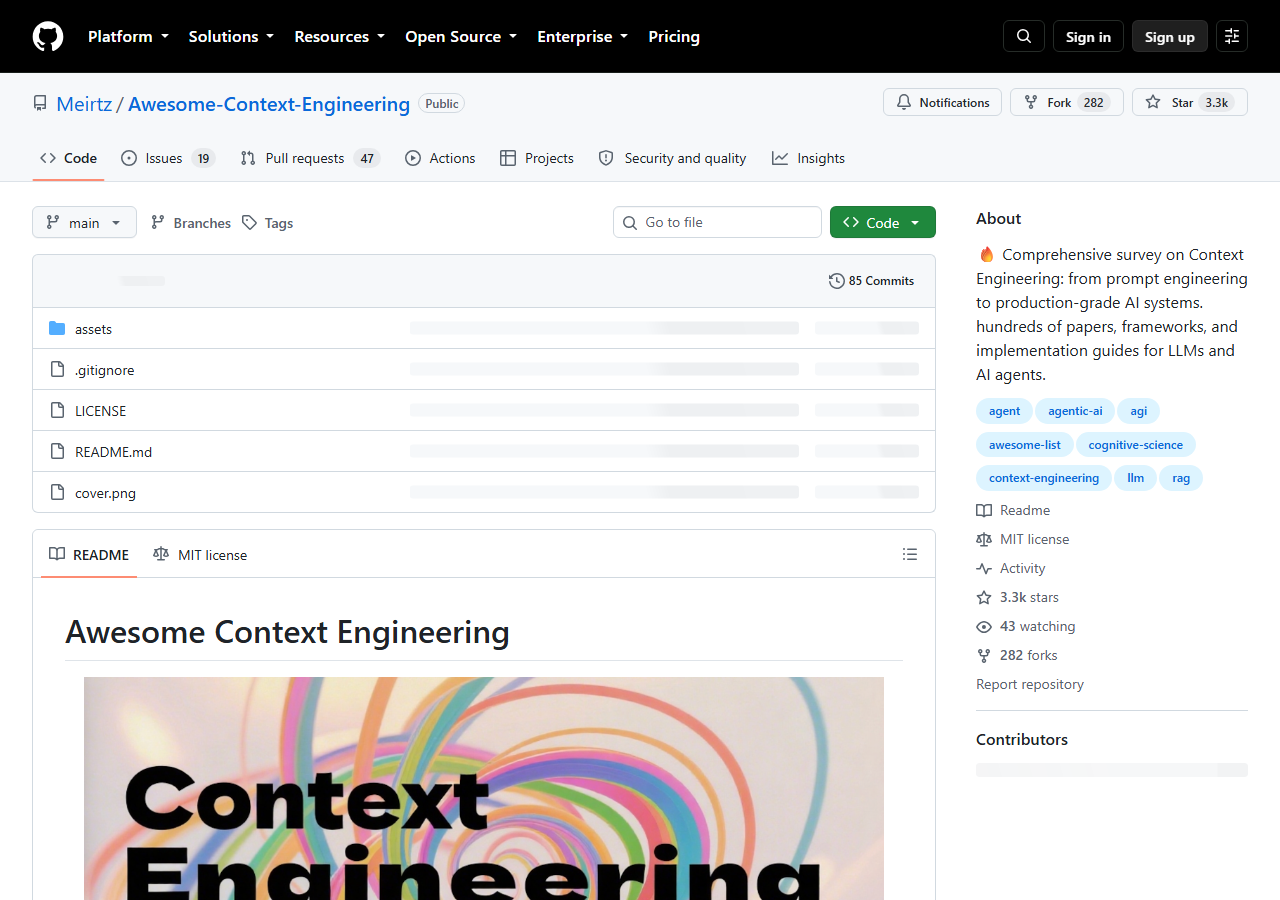Screen dimensions: 1280x900
Task: Click the assets folder icon
Action: pyautogui.click(x=57, y=329)
